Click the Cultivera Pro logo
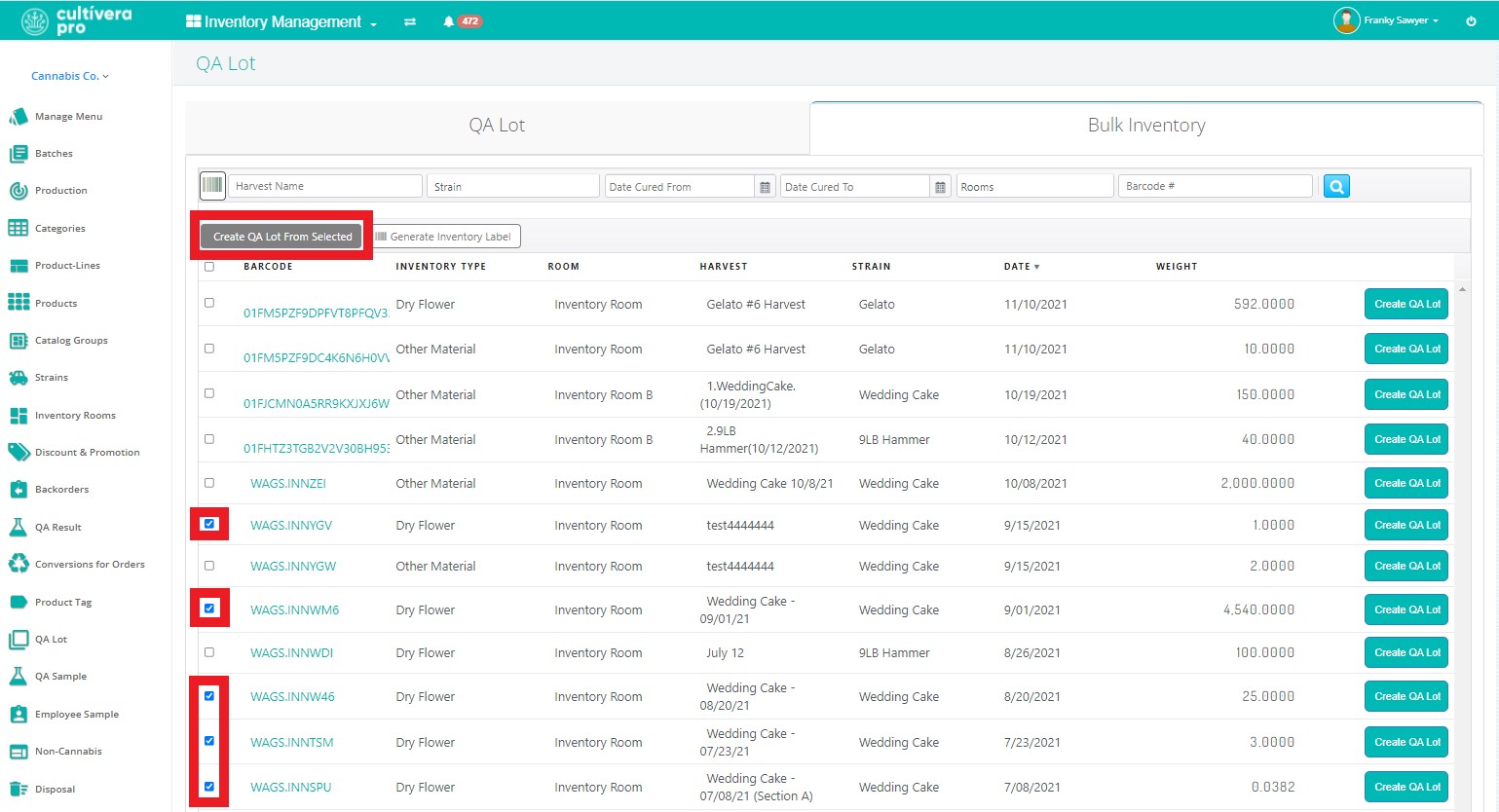The height and width of the screenshot is (812, 1499). point(77,20)
